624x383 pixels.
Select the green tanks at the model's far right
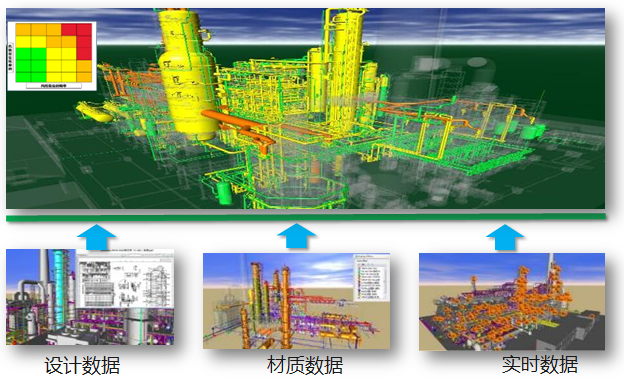point(519,130)
